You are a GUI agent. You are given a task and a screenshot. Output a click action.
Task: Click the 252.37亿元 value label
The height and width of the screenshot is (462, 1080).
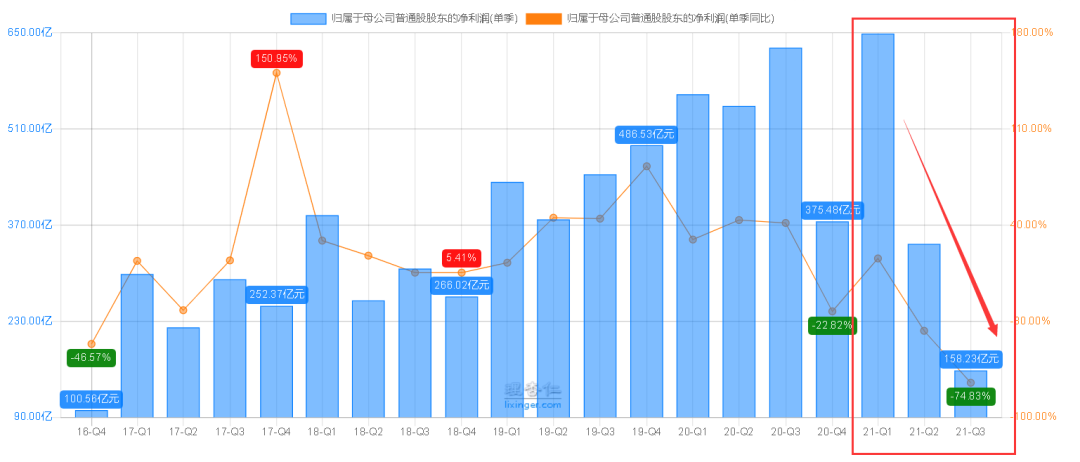(276, 294)
